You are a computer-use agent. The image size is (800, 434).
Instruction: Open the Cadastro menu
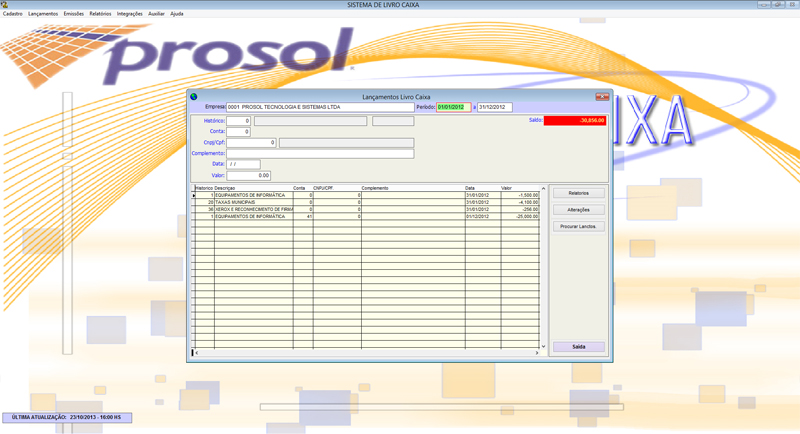point(13,14)
